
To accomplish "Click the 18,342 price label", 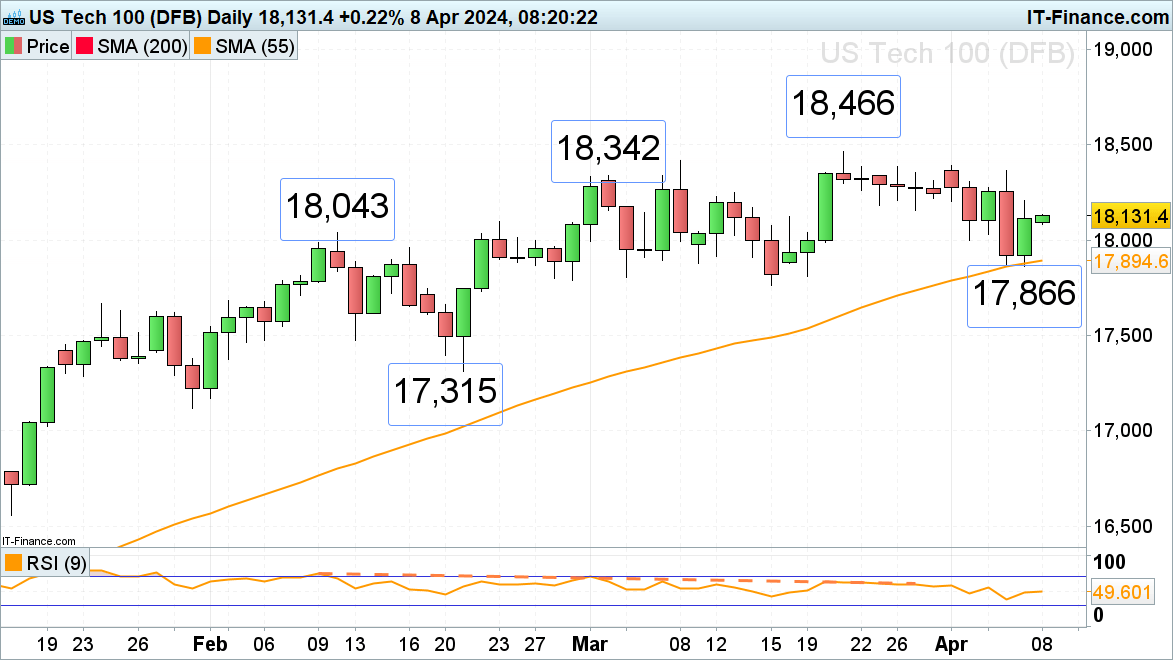I will coord(608,150).
